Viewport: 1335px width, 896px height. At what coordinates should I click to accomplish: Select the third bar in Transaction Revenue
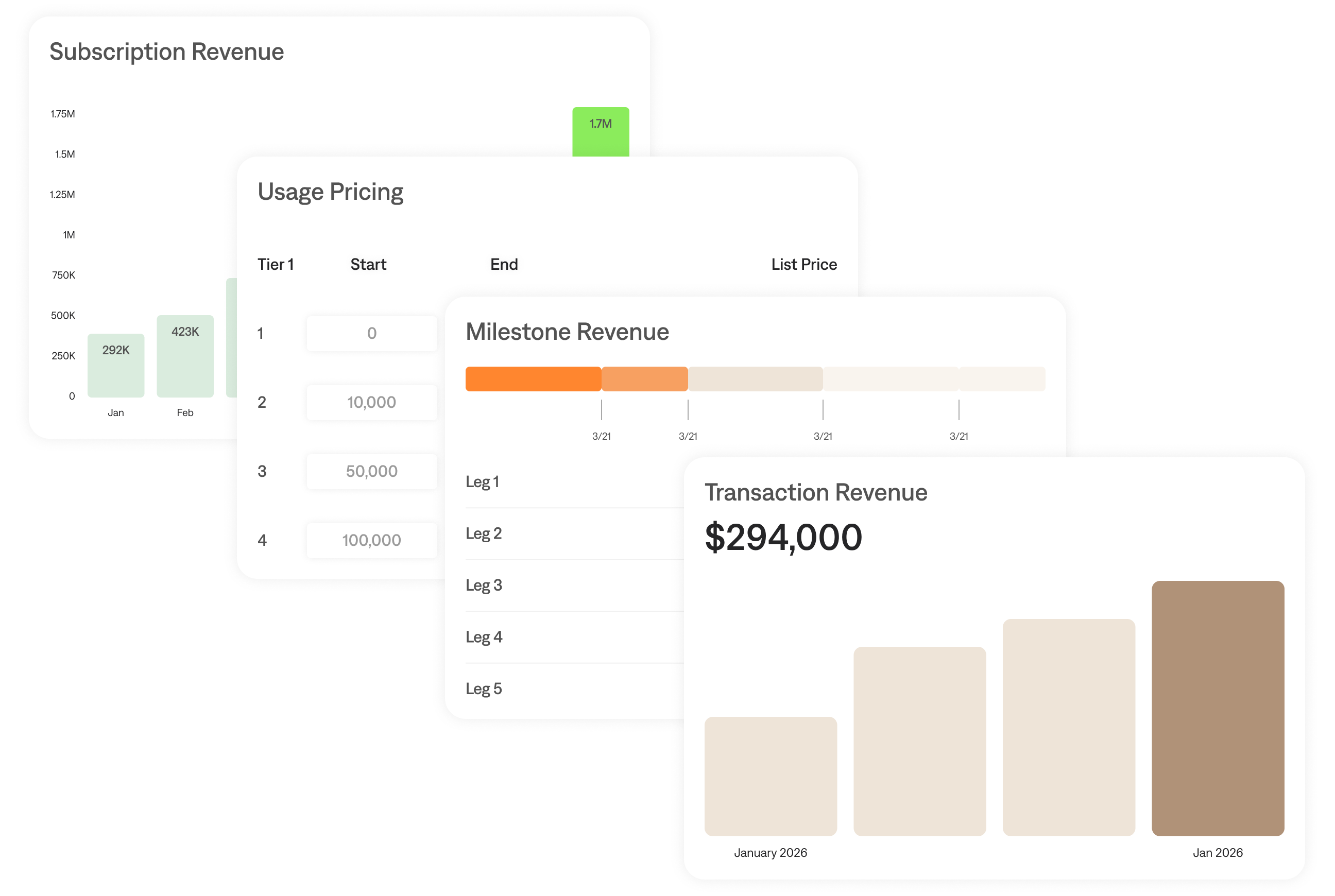(x=1069, y=728)
